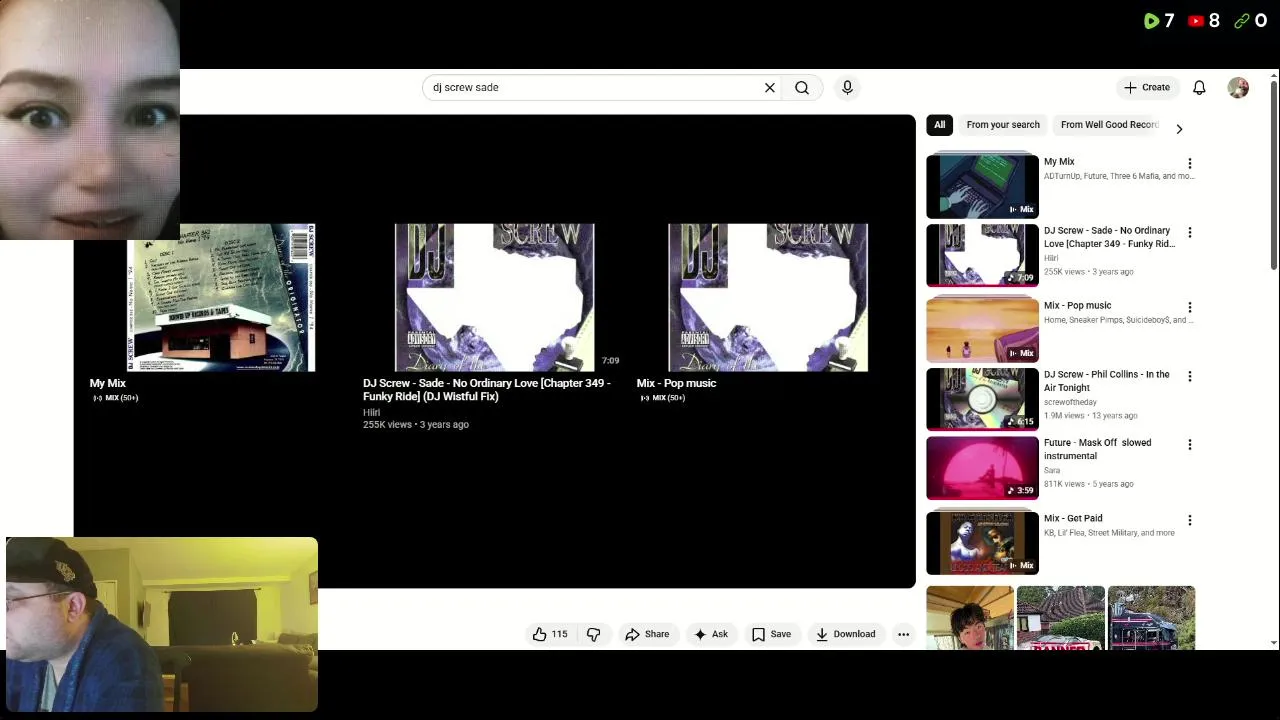Click the end-screen 'Mix - Pop music' thumbnail in the player

[768, 297]
